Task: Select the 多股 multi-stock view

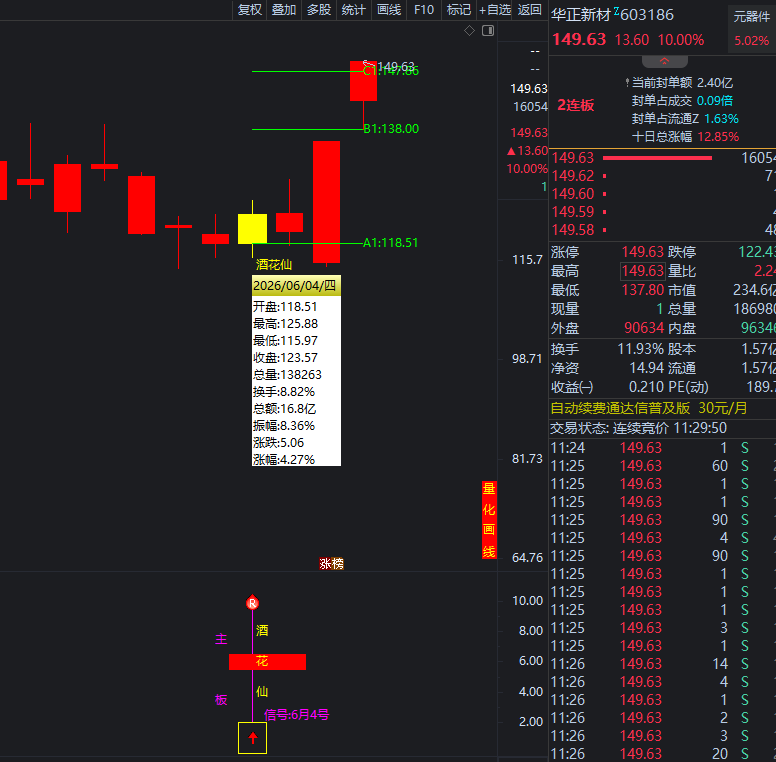Action: click(x=319, y=10)
